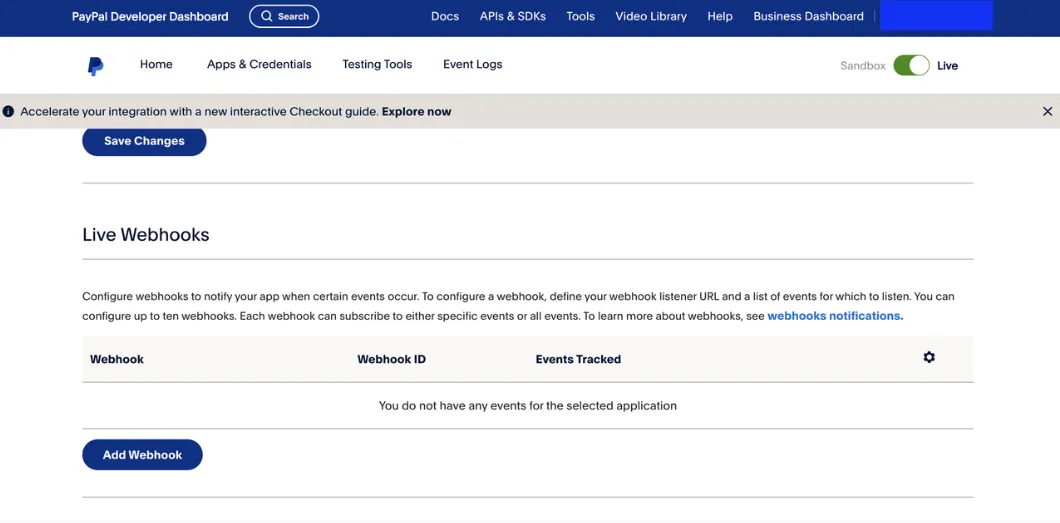Click the Add Webhook button
Image resolution: width=1060 pixels, height=523 pixels.
tap(143, 455)
